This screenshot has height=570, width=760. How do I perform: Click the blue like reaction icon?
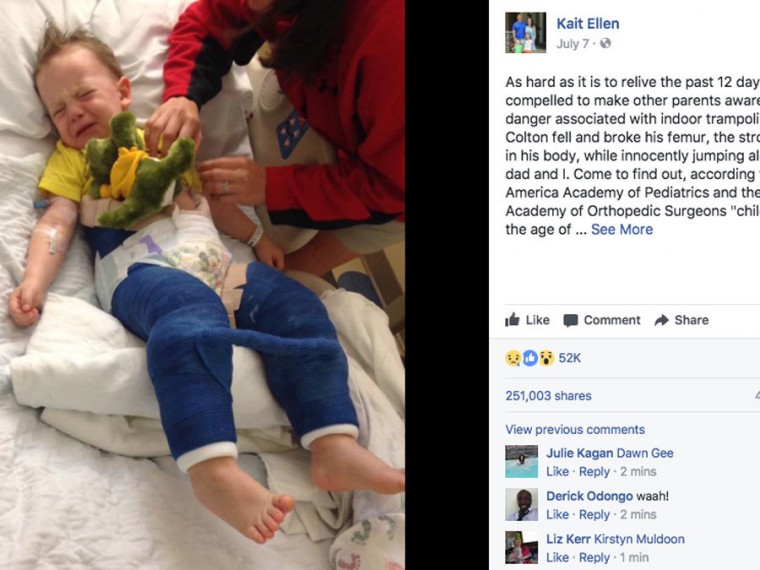(530, 358)
